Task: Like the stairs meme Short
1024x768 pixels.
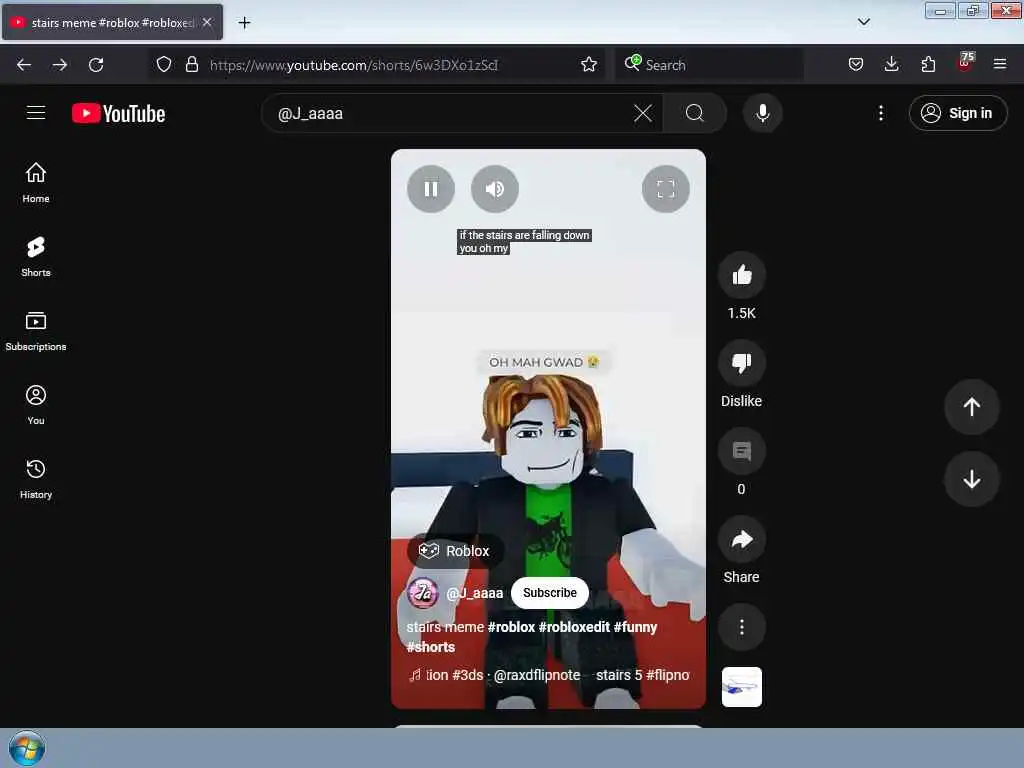Action: point(741,276)
